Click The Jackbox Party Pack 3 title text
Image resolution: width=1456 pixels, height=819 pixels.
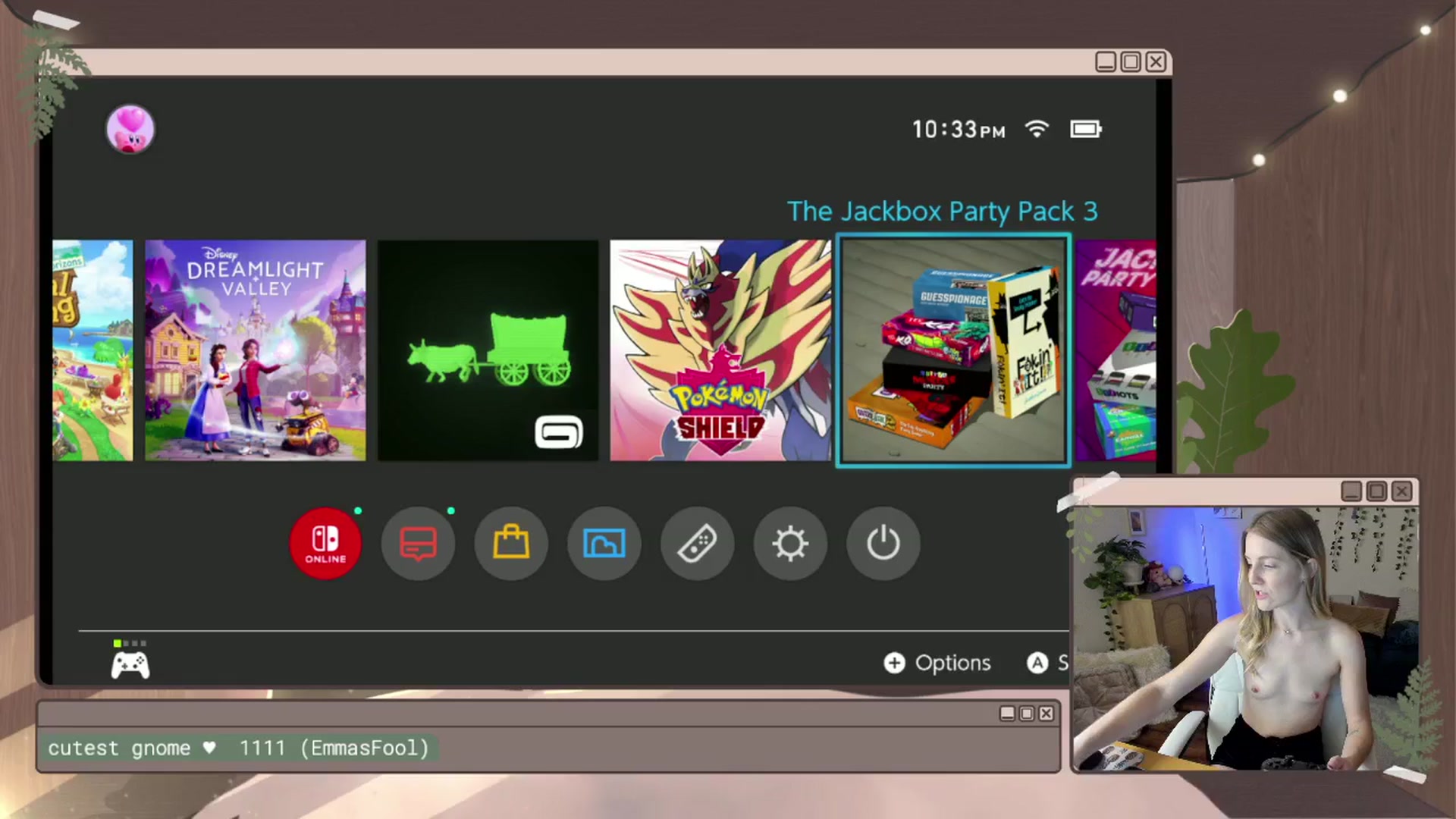coord(943,211)
